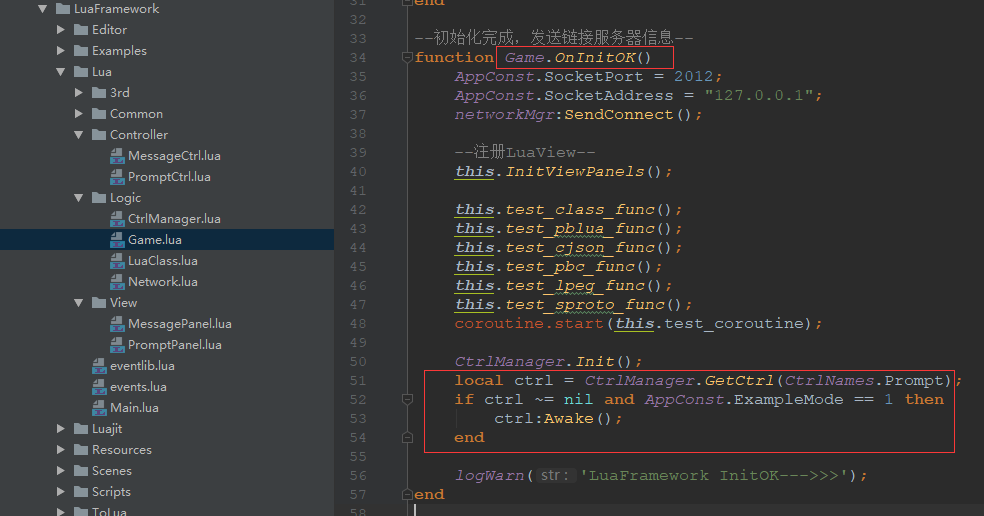Screen dimensions: 984x516
Task: Expand the Examples folder arrow
Action: pos(61,50)
